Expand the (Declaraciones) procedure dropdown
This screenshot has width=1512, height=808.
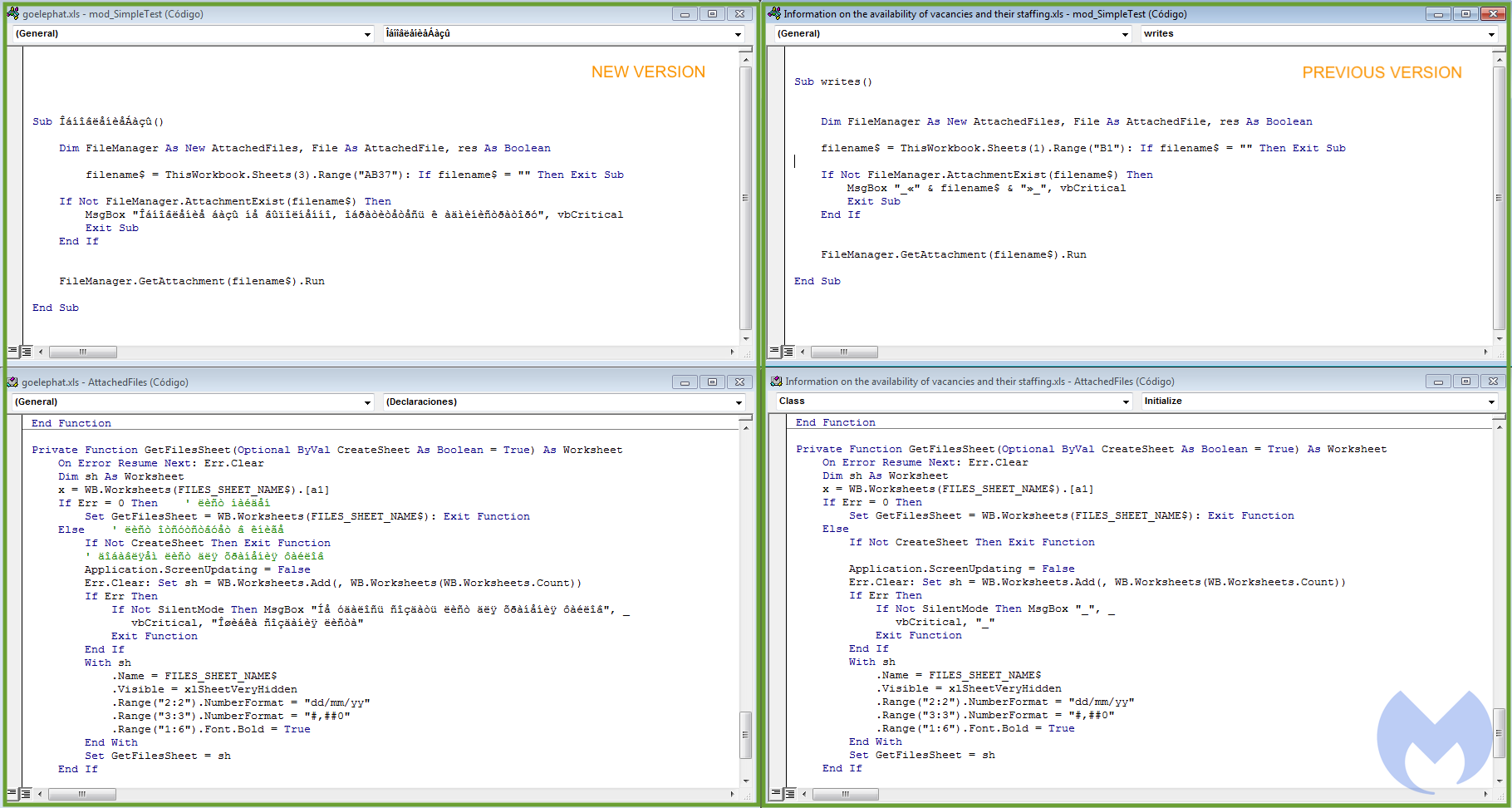[x=563, y=402]
